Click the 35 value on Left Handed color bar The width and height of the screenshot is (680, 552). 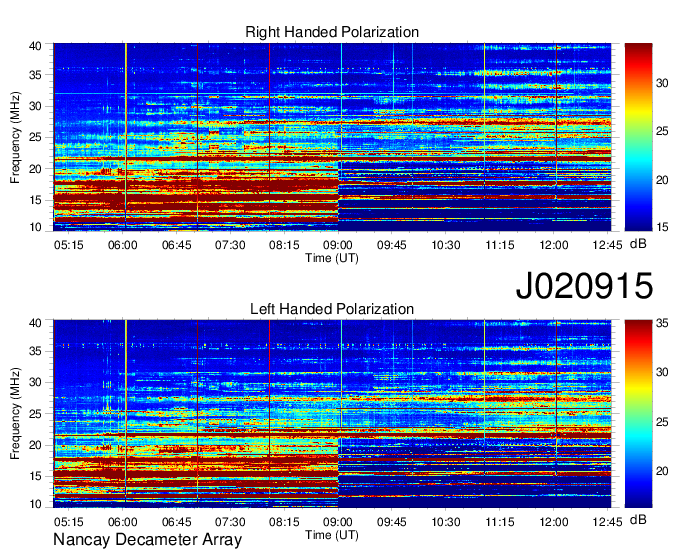pyautogui.click(x=662, y=323)
